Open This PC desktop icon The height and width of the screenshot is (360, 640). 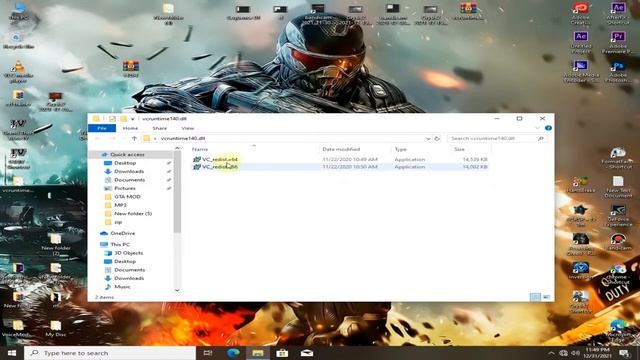point(18,11)
